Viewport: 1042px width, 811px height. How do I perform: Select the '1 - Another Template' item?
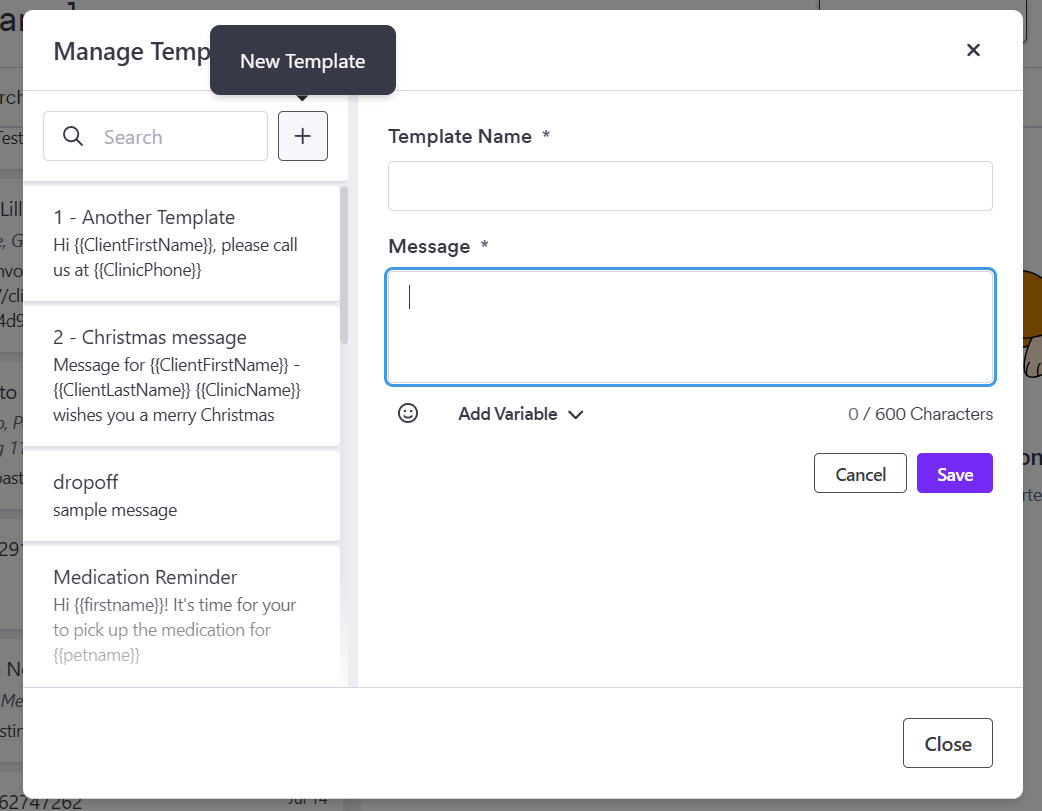(181, 243)
